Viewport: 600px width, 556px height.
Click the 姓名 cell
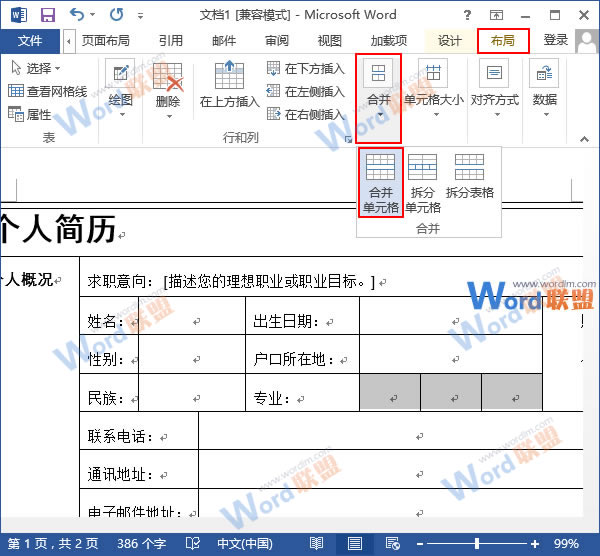coord(109,316)
